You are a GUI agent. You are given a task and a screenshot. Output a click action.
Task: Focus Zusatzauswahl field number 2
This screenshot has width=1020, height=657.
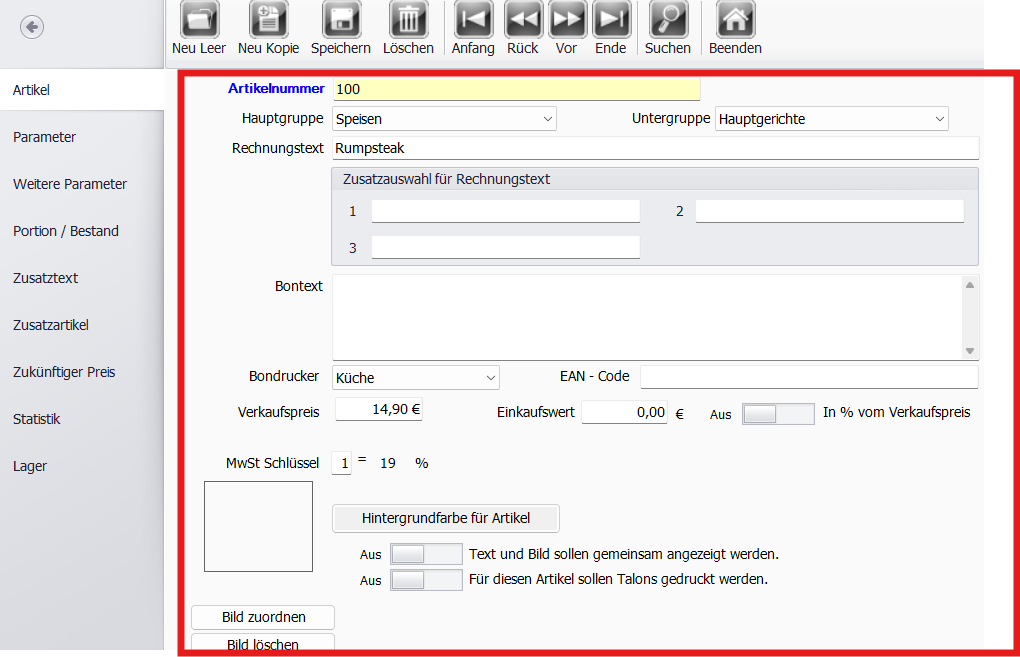[x=829, y=211]
